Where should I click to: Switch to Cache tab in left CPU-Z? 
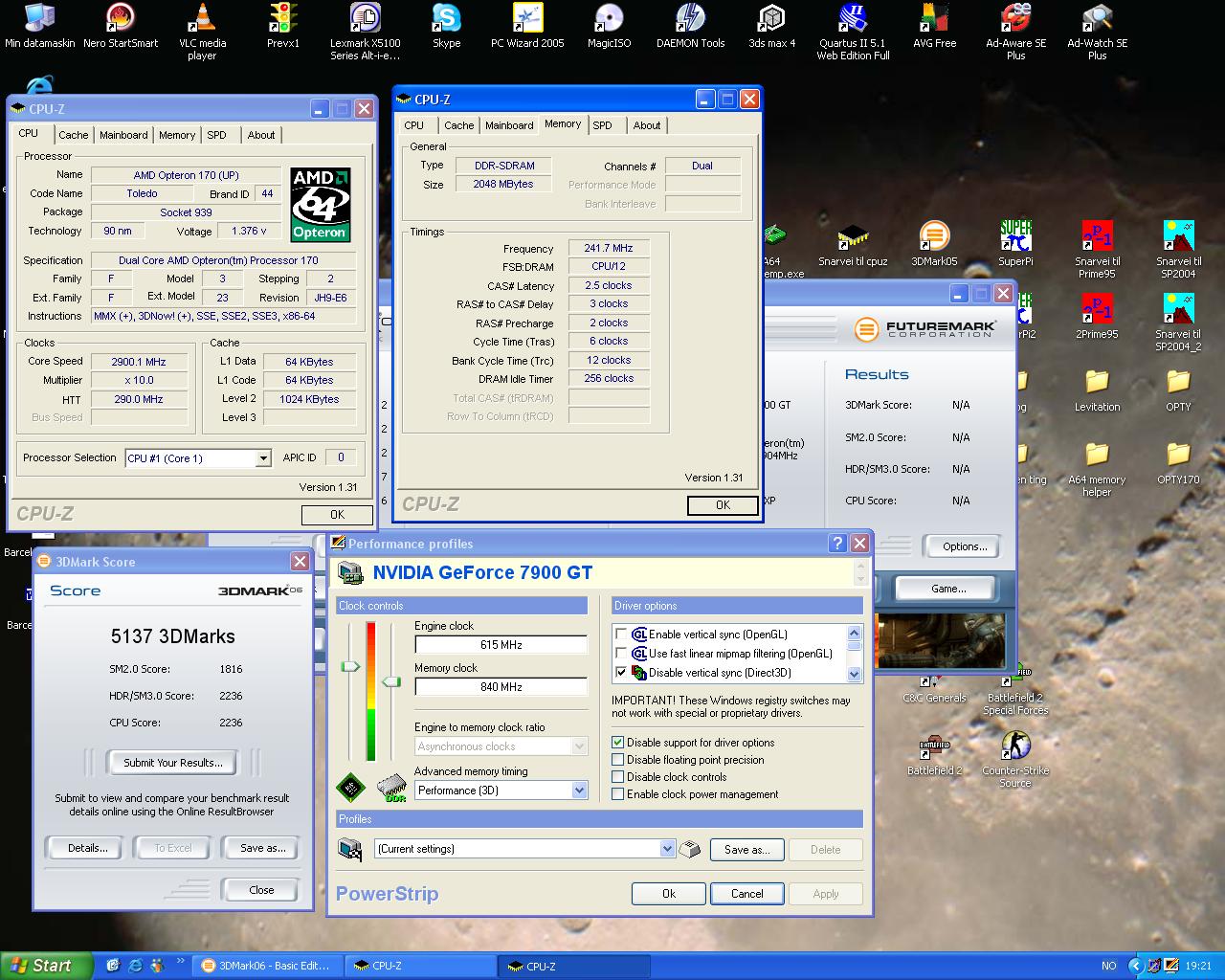(74, 135)
